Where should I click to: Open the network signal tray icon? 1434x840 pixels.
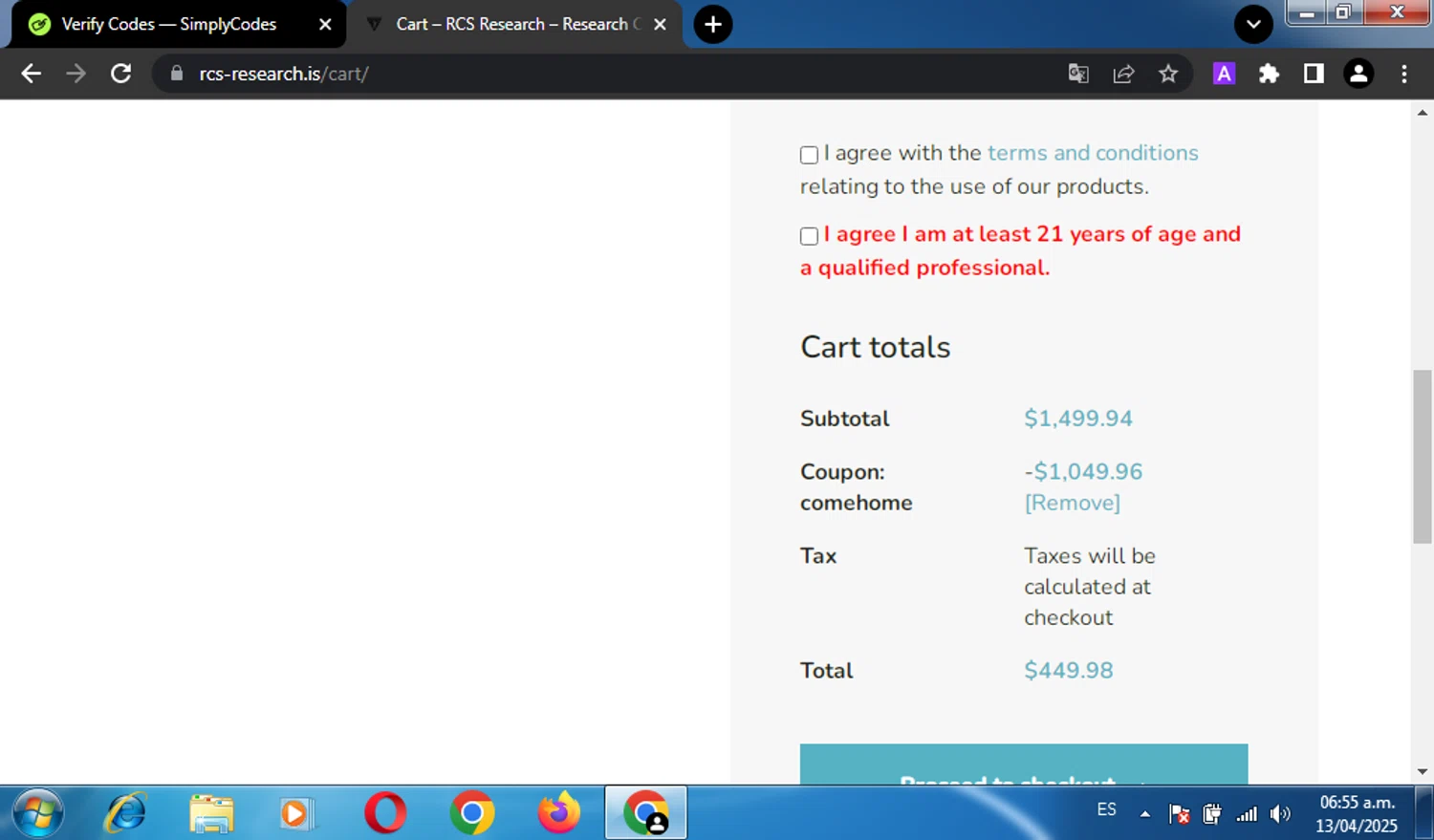(1247, 814)
